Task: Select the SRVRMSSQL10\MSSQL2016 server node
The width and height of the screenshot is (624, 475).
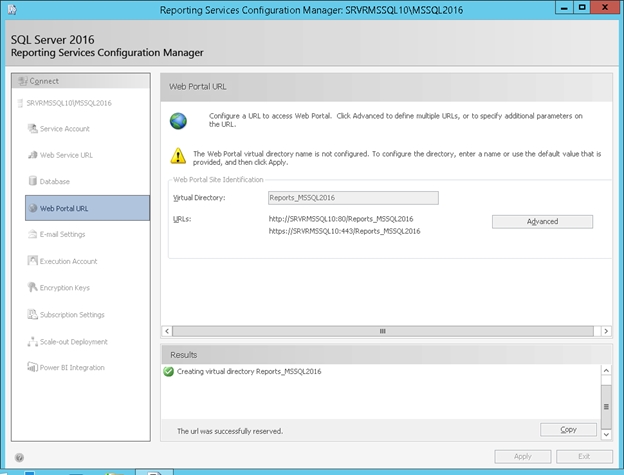Action: click(x=68, y=103)
